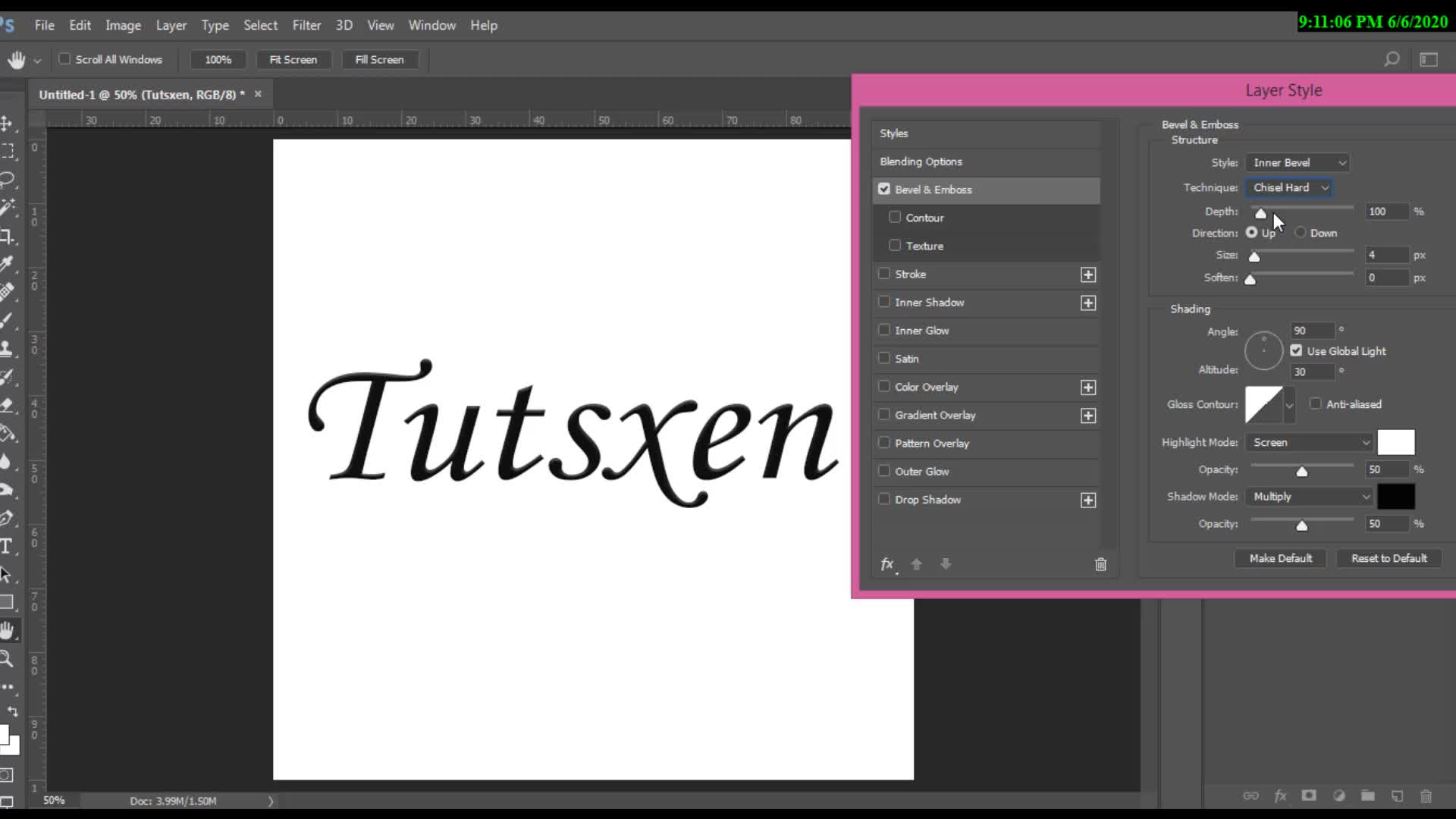
Task: Open the Layer menu
Action: pyautogui.click(x=171, y=25)
